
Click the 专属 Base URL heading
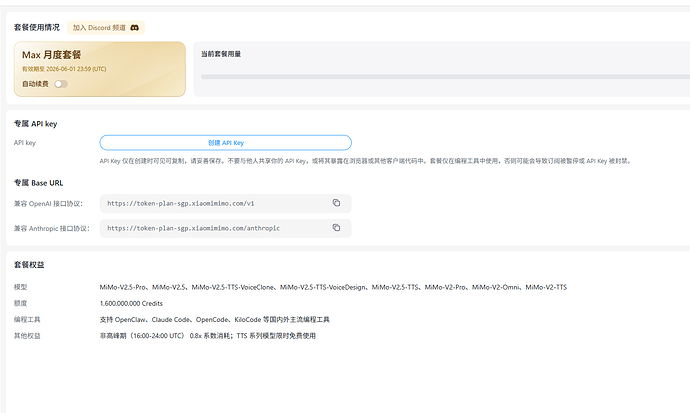click(x=38, y=183)
